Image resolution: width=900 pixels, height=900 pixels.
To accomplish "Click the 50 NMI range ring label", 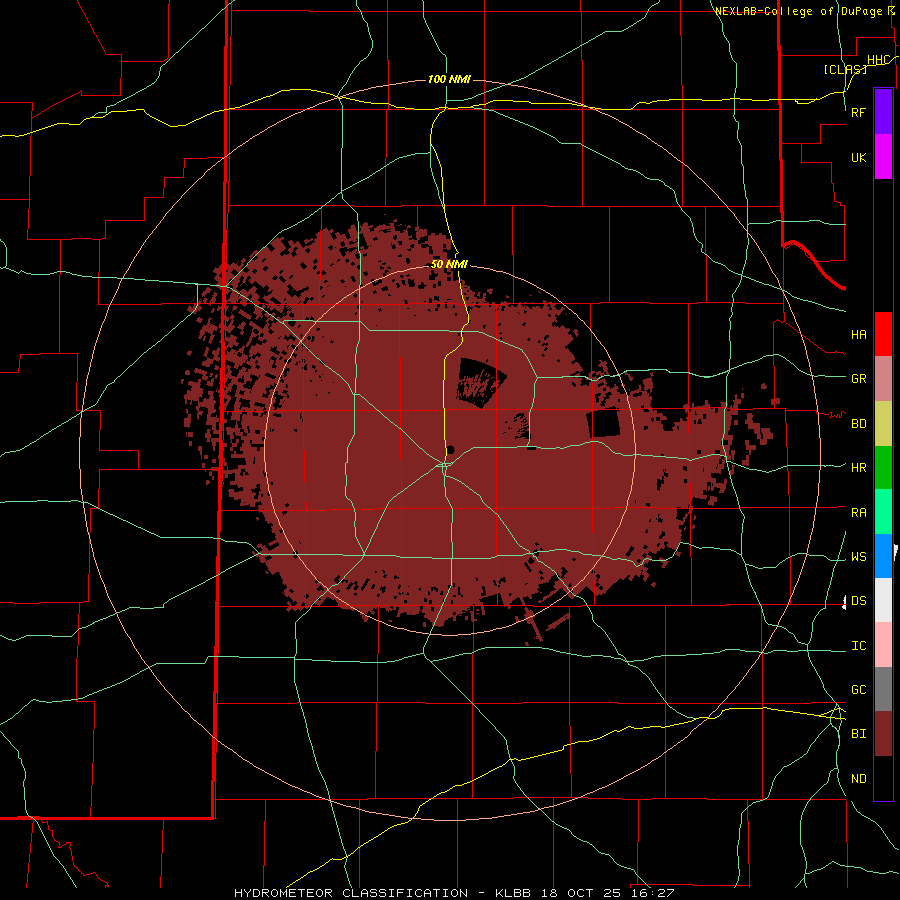I will click(449, 264).
